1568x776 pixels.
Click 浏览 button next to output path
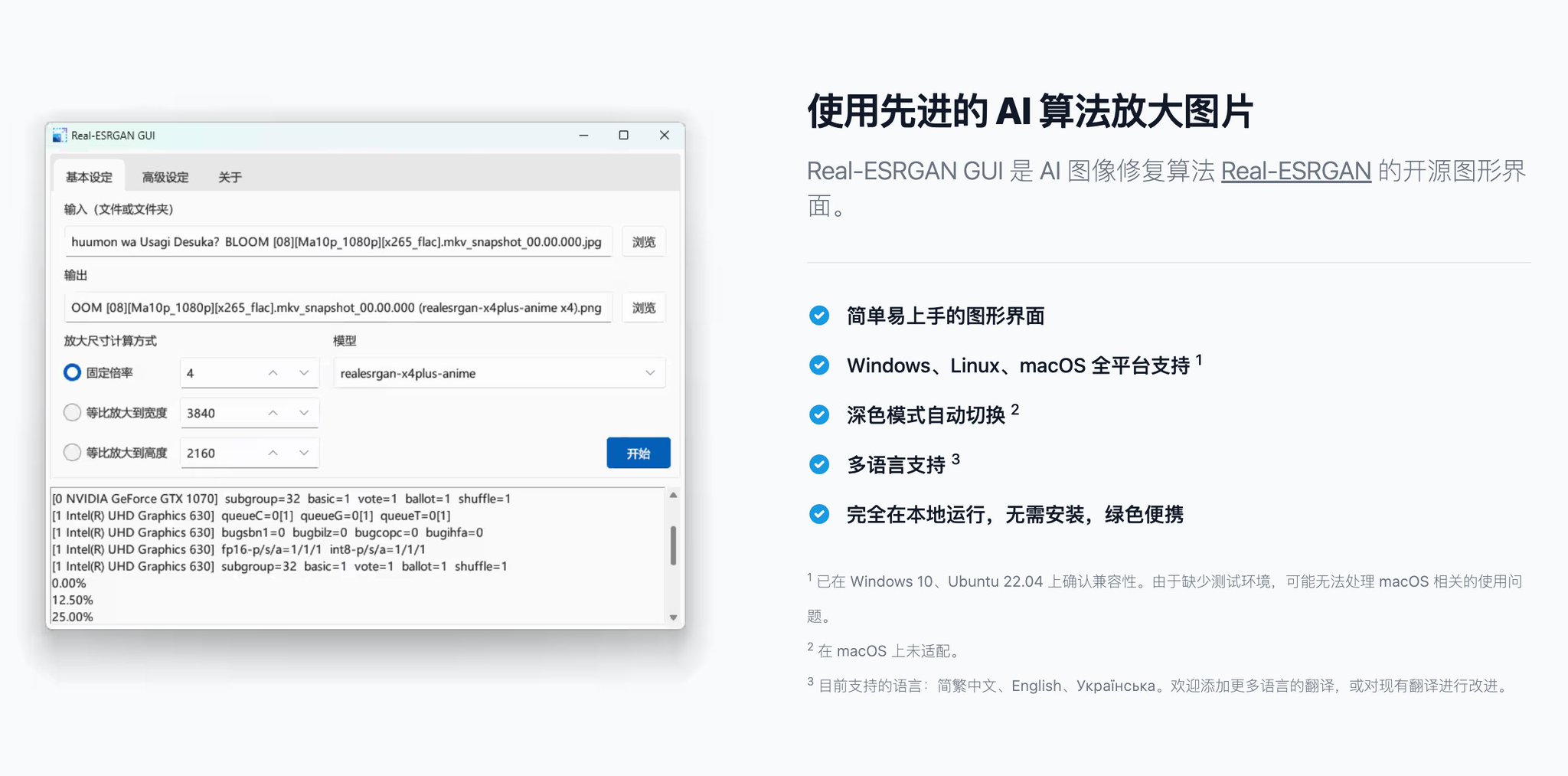coord(644,308)
